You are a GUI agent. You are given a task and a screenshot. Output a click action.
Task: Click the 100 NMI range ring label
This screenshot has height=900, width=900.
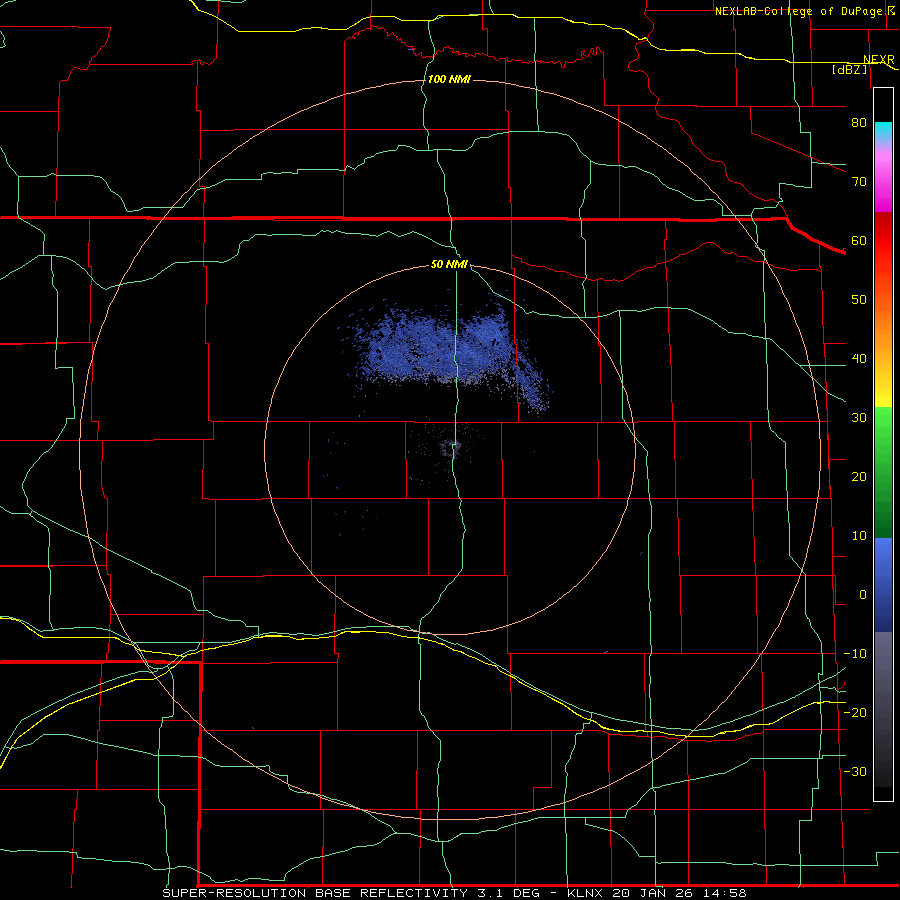(449, 79)
